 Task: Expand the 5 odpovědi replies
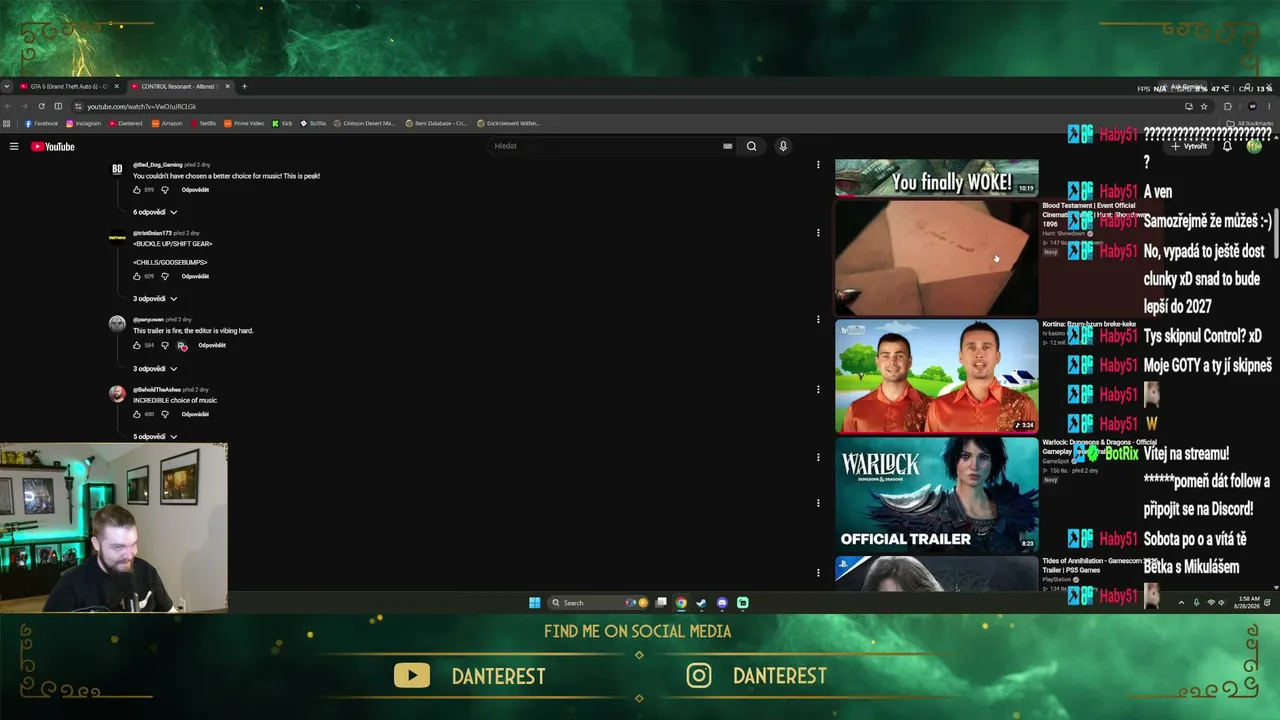click(x=155, y=437)
